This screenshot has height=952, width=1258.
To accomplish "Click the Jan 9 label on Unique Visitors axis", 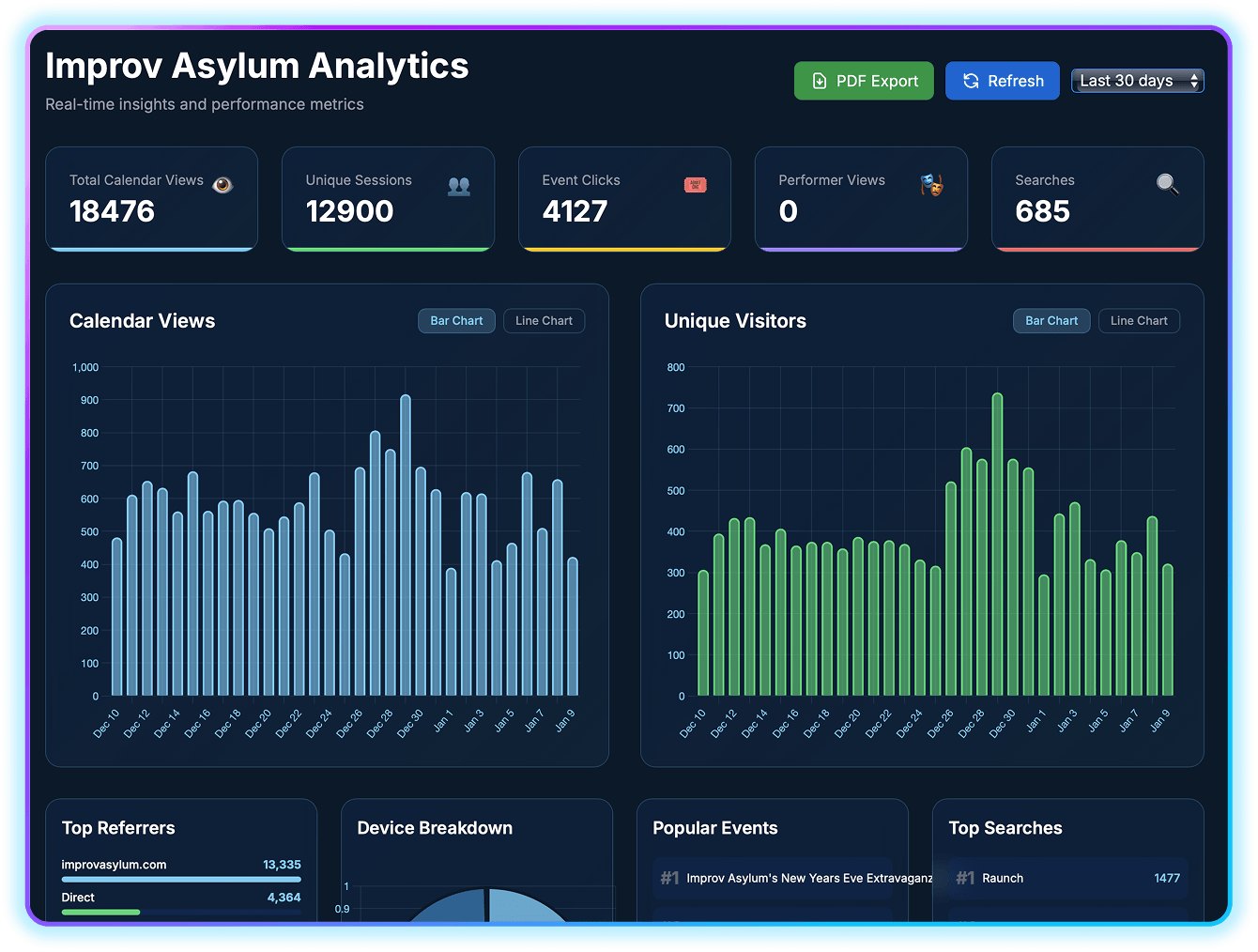I will [1160, 720].
